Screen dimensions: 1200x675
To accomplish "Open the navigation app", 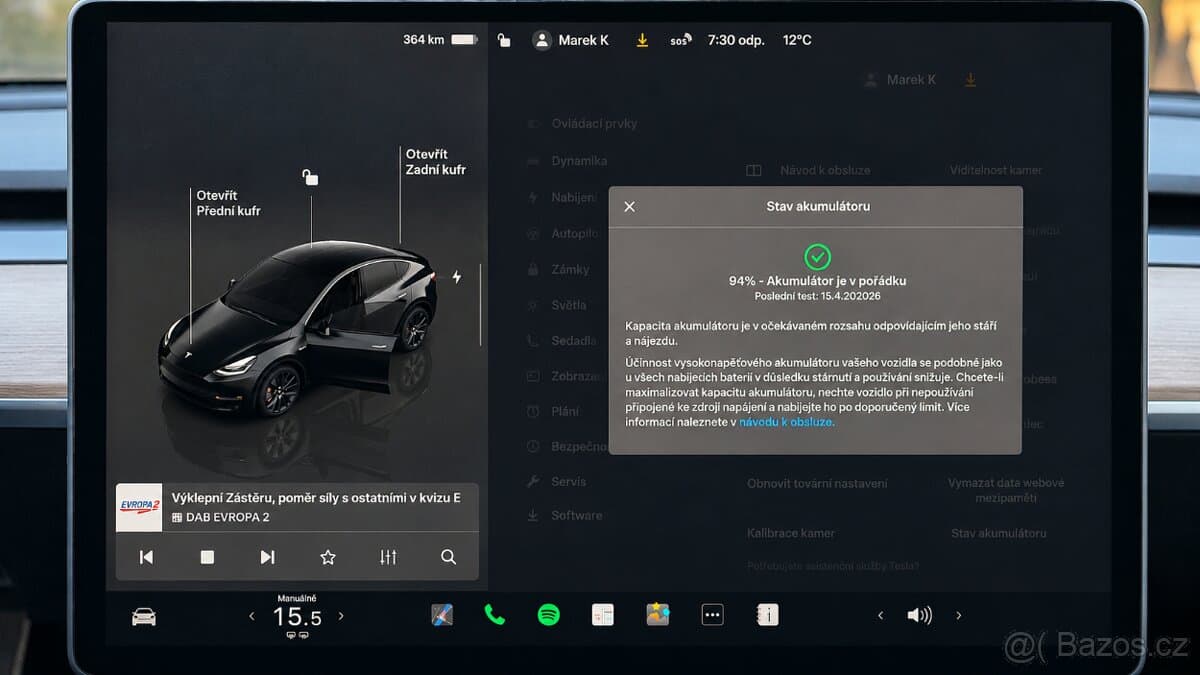I will click(442, 615).
